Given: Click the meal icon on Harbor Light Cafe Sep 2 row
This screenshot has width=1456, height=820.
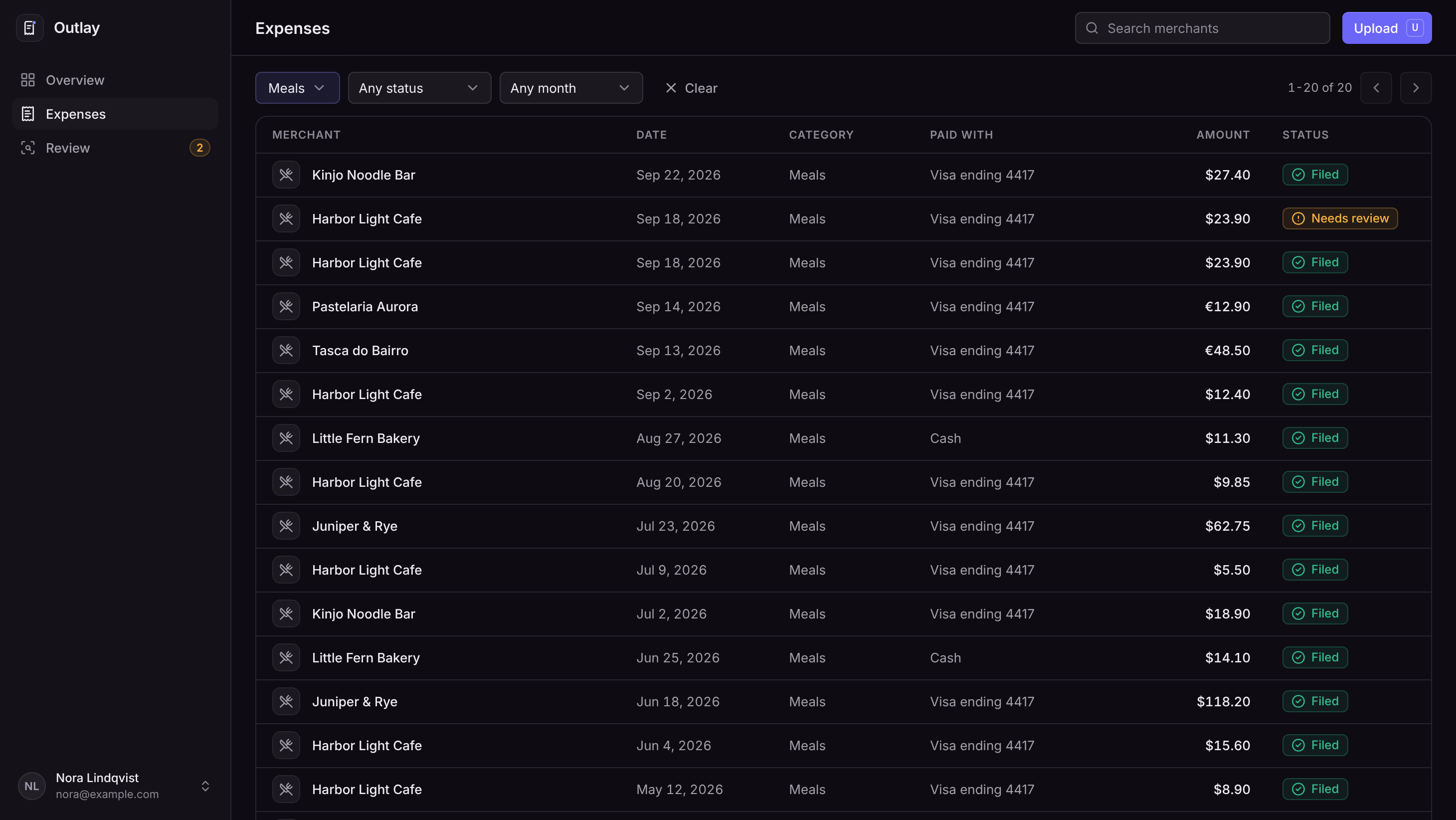Looking at the screenshot, I should click(286, 394).
